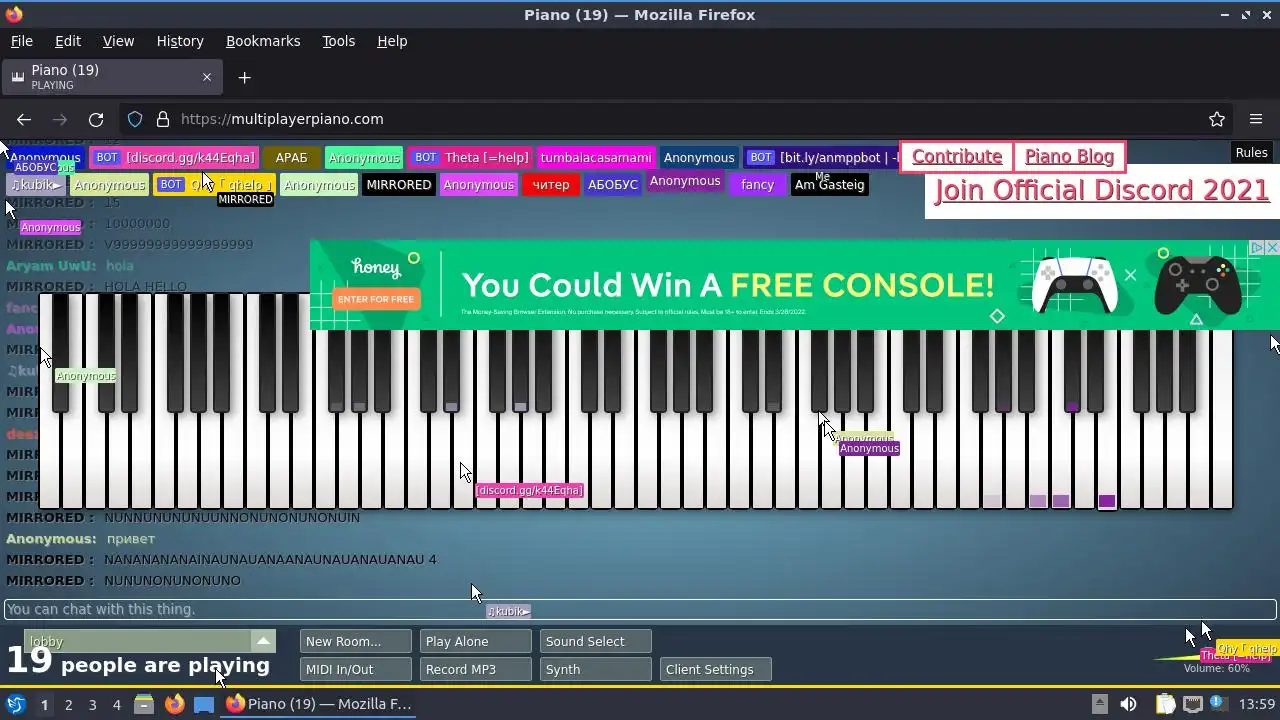Select user tag fancy
The height and width of the screenshot is (720, 1280).
(x=758, y=185)
